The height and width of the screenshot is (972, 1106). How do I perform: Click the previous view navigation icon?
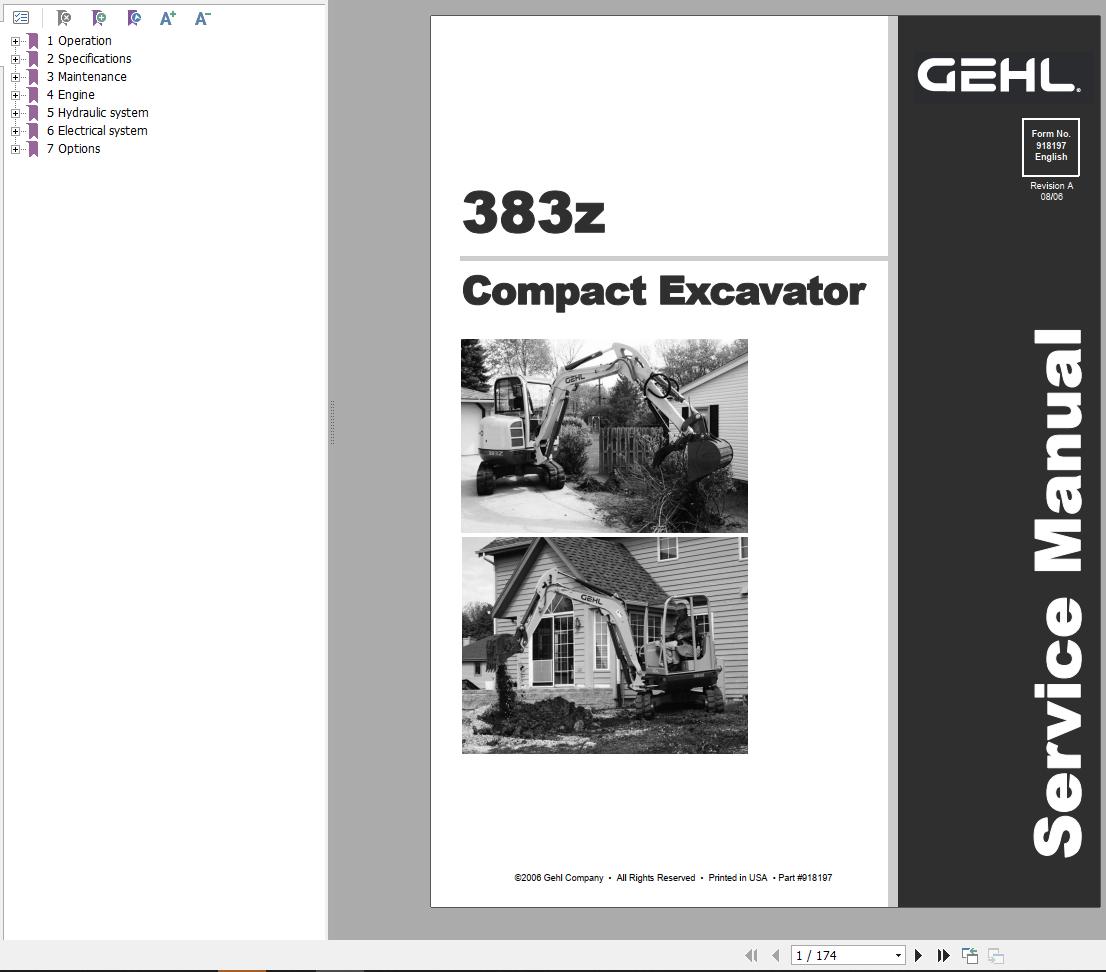[970, 956]
